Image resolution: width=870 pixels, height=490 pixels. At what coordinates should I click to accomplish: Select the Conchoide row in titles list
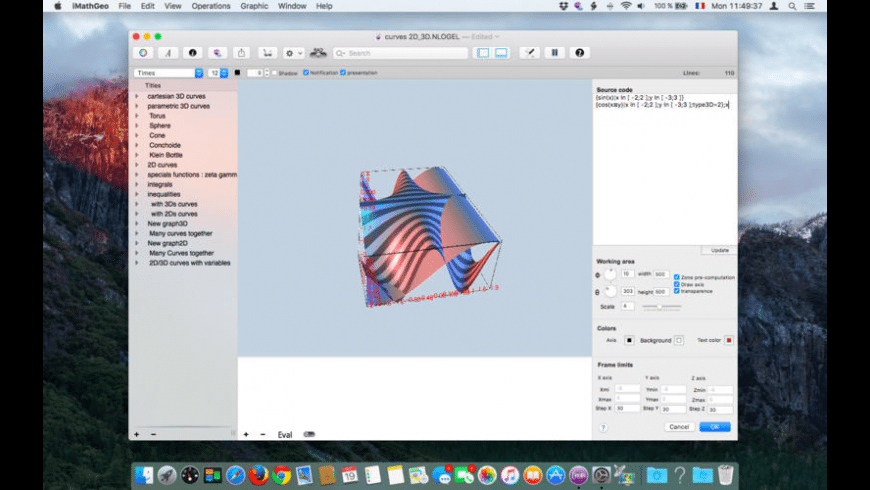point(183,145)
